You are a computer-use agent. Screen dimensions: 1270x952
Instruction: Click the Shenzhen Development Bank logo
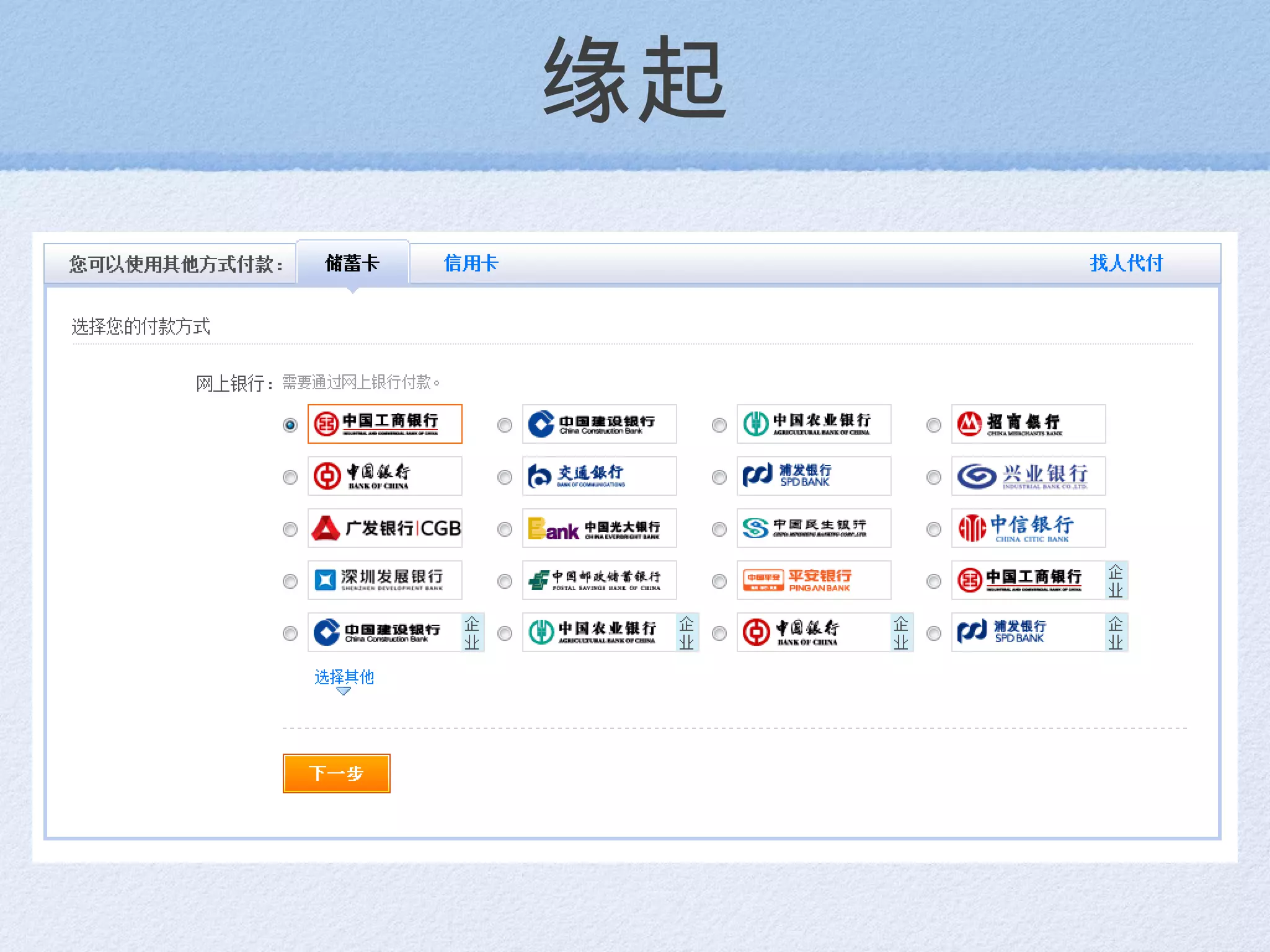(x=384, y=580)
